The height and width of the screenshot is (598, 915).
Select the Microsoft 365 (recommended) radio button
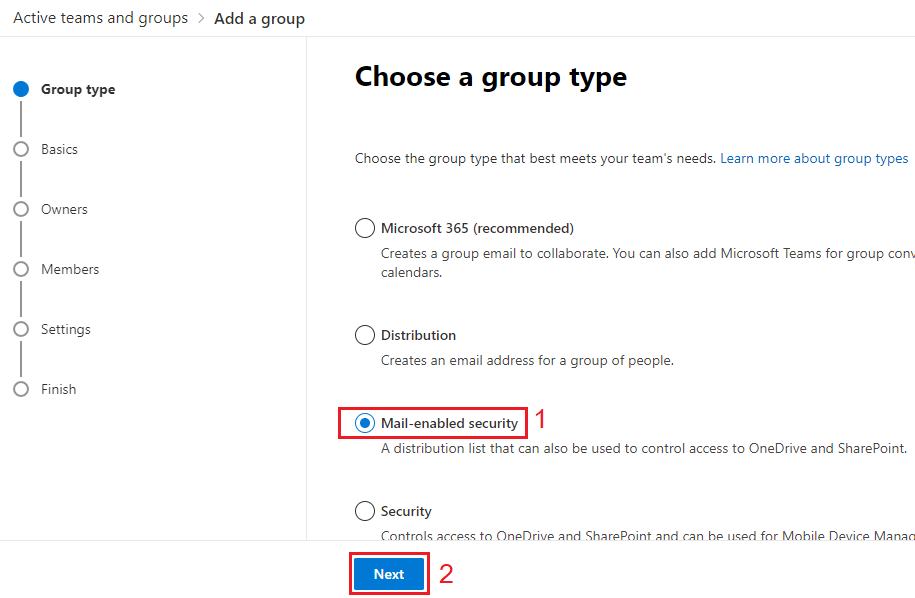[365, 228]
